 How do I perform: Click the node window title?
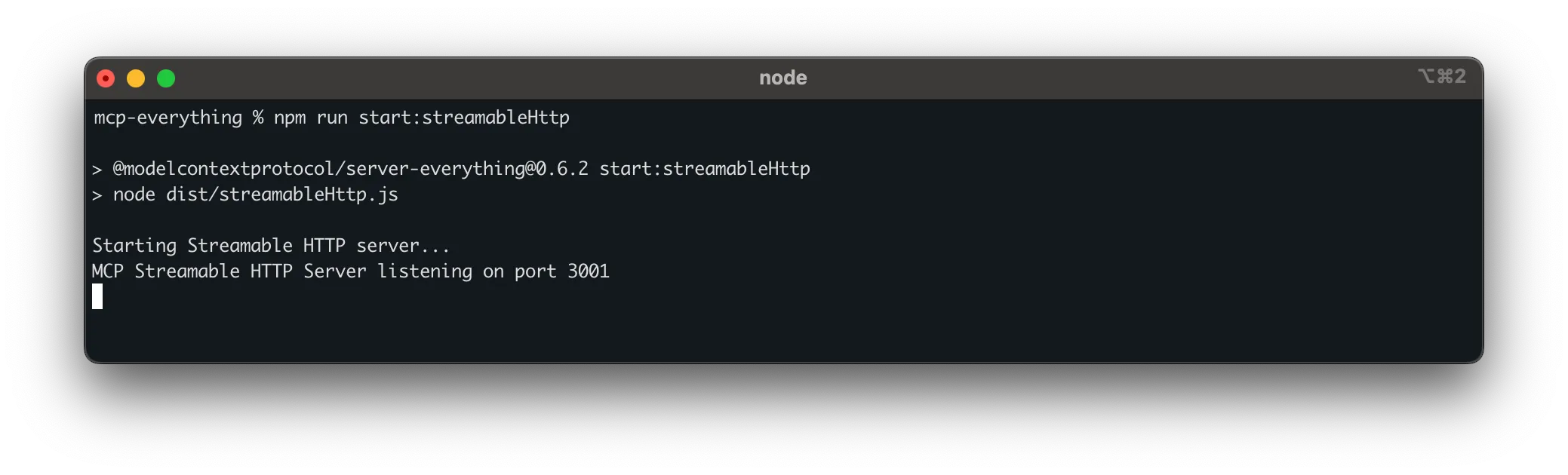tap(782, 78)
